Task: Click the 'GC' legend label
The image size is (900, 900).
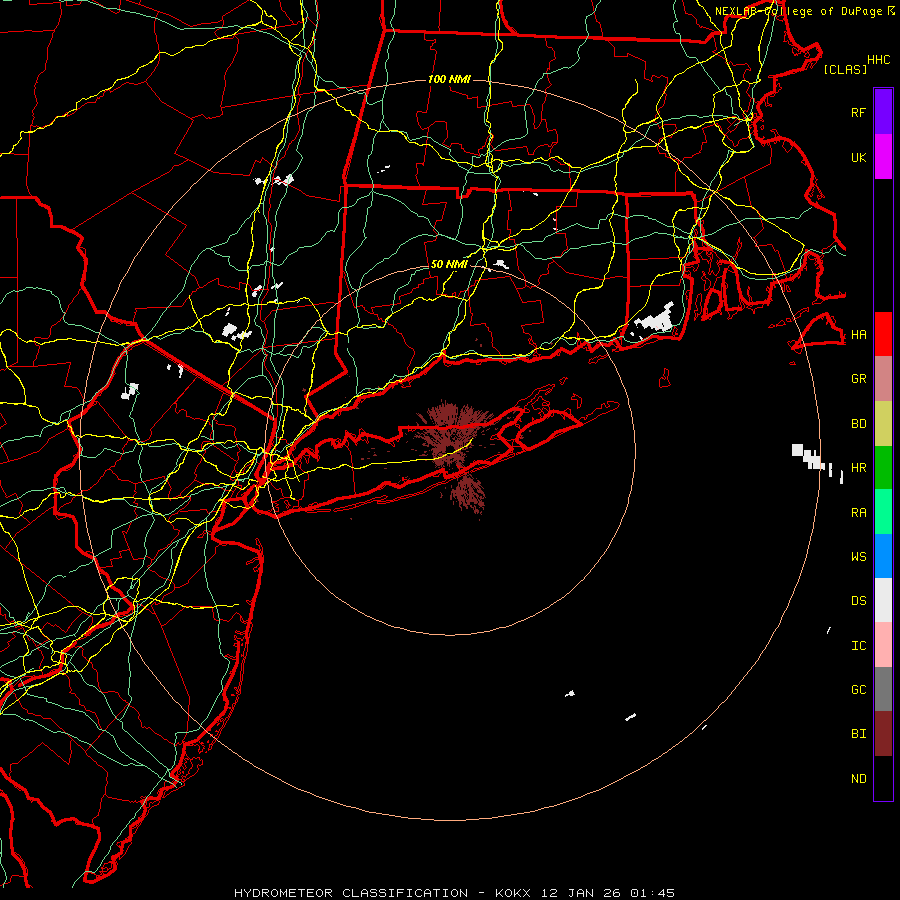Action: pyautogui.click(x=859, y=690)
